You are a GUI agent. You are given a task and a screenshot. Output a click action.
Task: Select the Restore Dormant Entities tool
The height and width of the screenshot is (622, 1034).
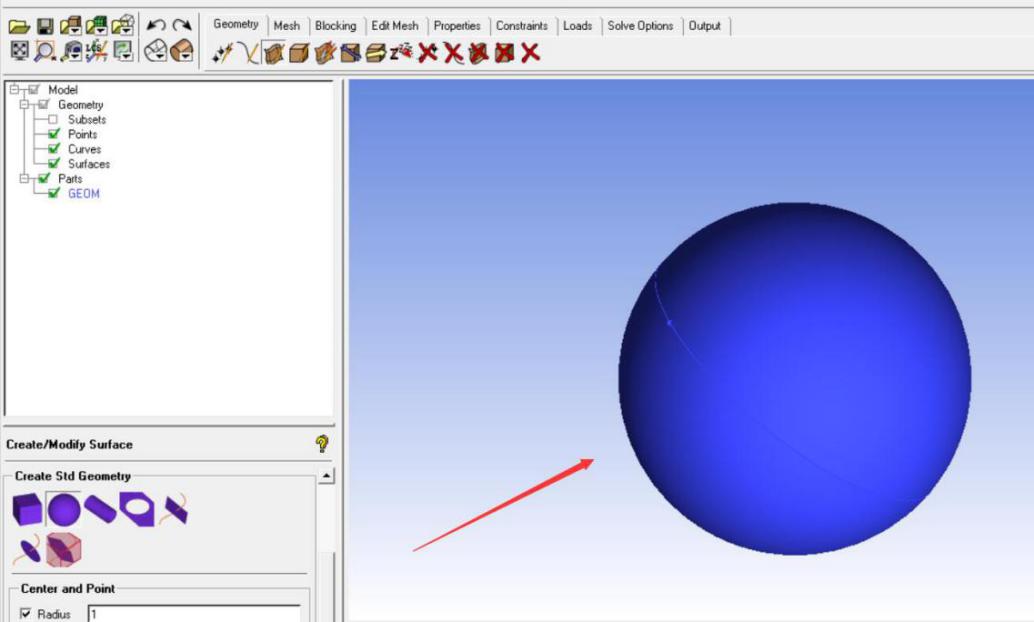click(401, 52)
